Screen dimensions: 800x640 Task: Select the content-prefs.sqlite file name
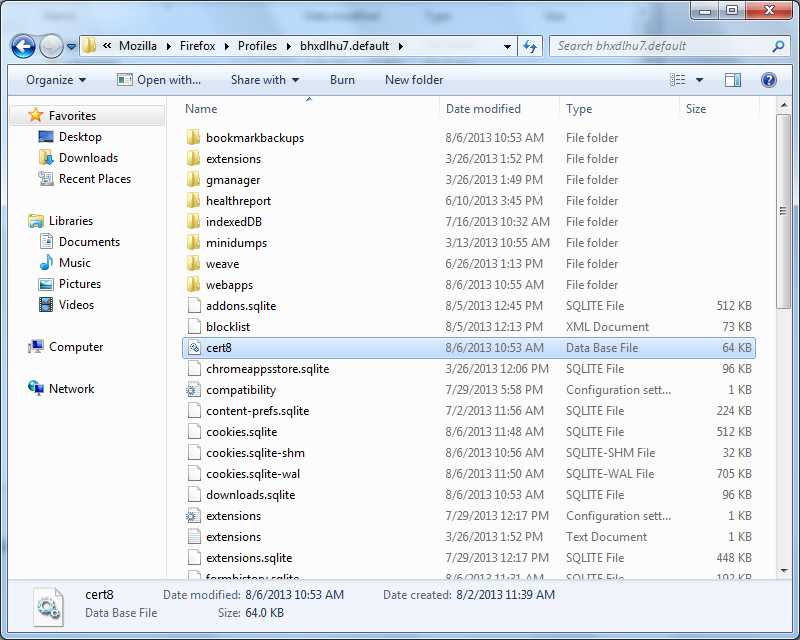pyautogui.click(x=258, y=411)
